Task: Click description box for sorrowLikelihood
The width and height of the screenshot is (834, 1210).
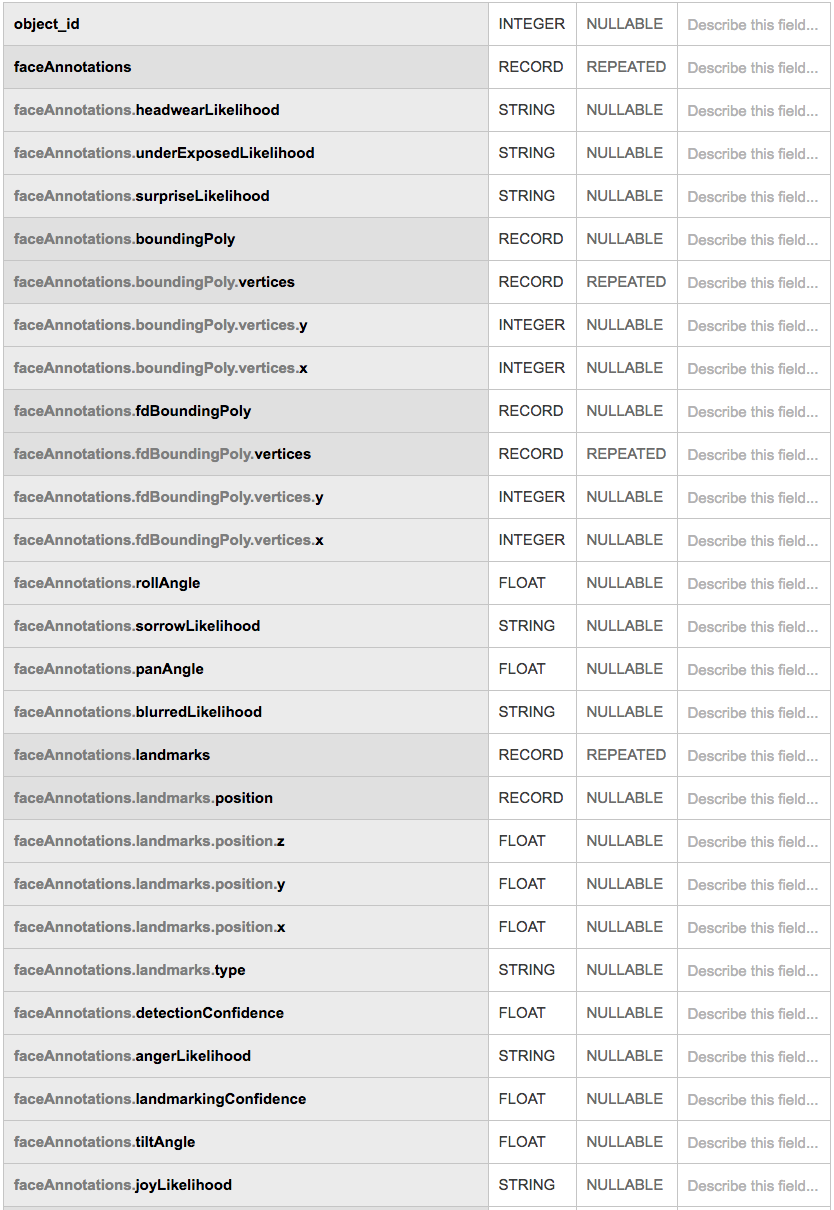Action: coord(752,627)
